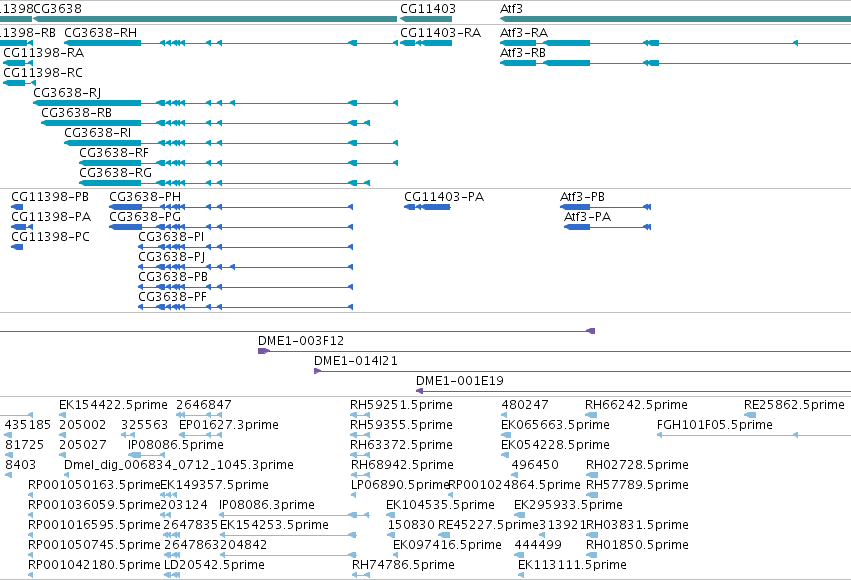851x580 pixels.
Task: Open feature 496450
Action: pos(535,465)
